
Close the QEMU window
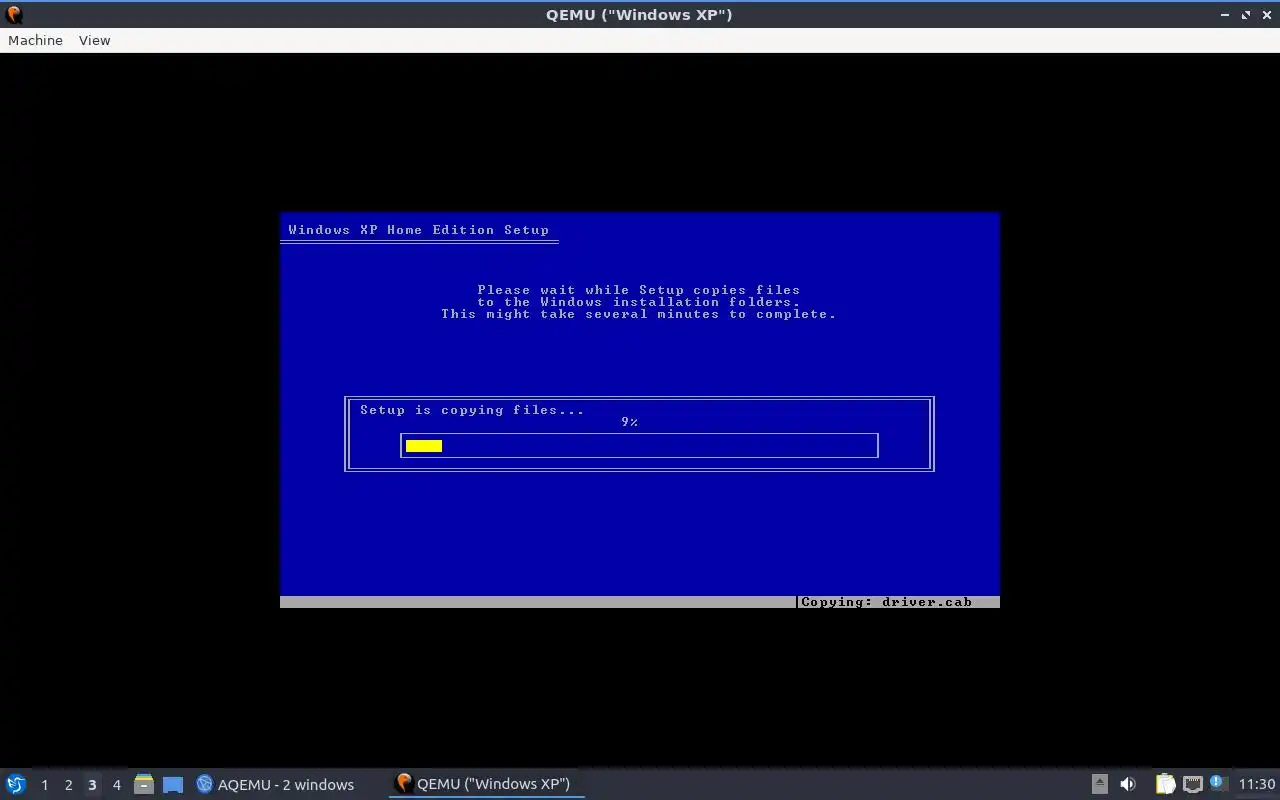[x=1266, y=15]
